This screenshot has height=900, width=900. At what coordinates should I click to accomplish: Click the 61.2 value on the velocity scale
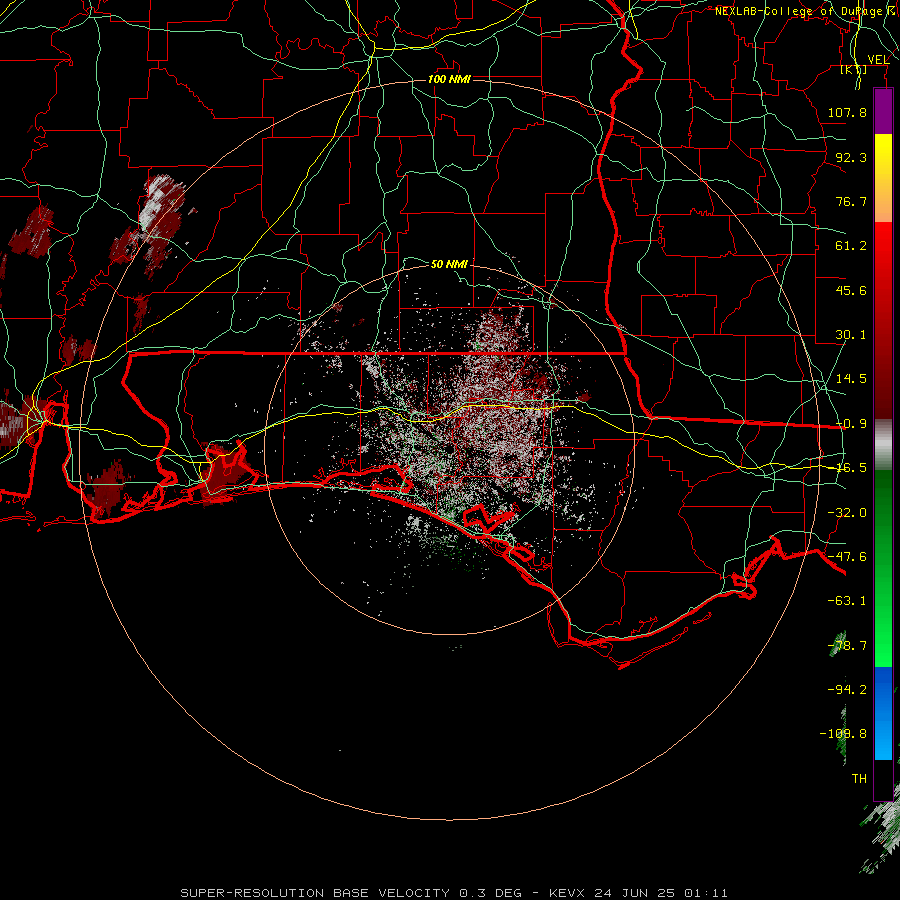click(851, 246)
